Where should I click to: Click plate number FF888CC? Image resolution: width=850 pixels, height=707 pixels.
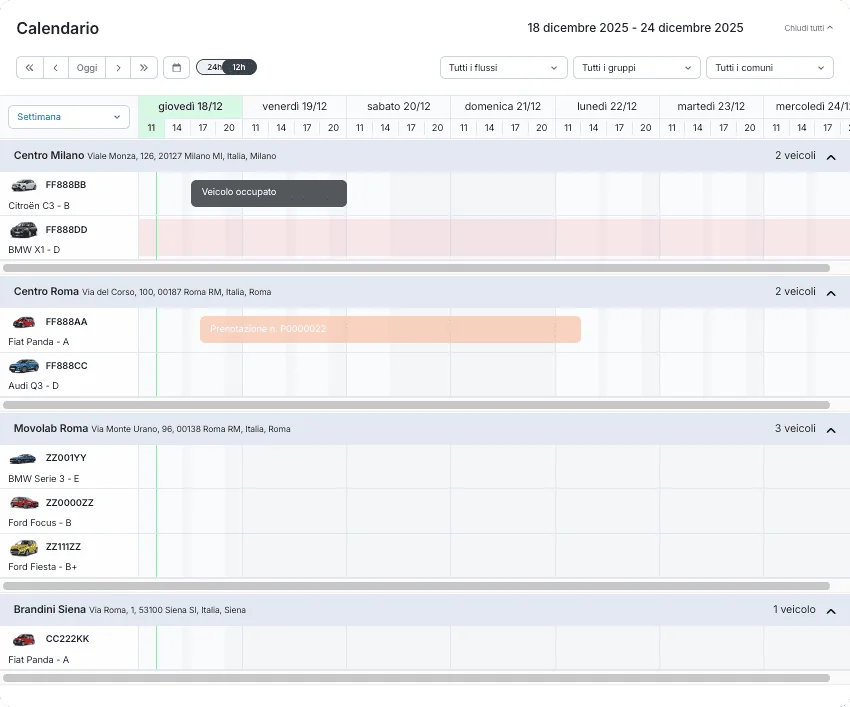[66, 366]
